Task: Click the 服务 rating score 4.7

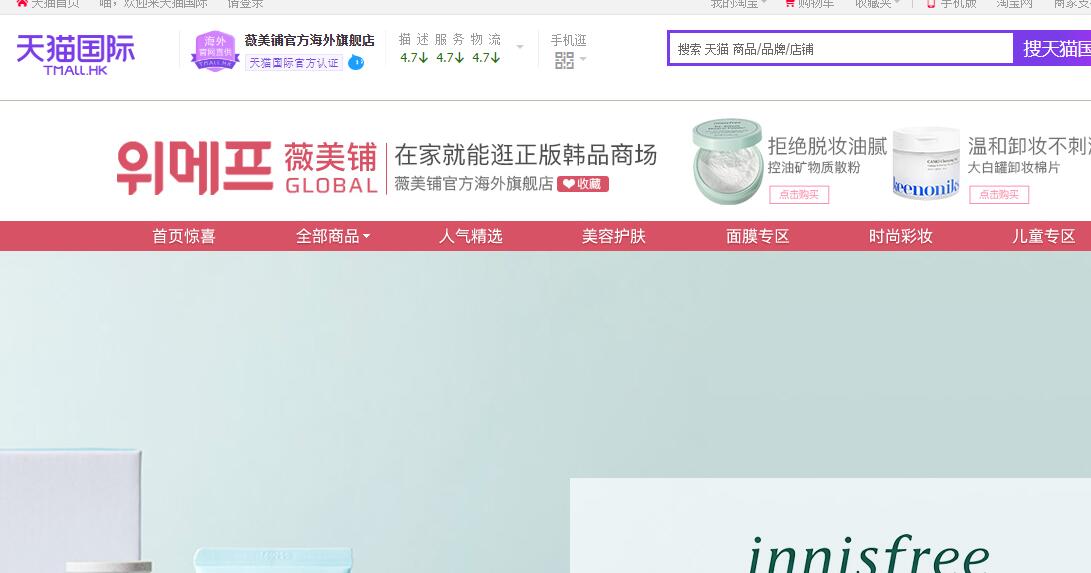Action: (x=450, y=58)
